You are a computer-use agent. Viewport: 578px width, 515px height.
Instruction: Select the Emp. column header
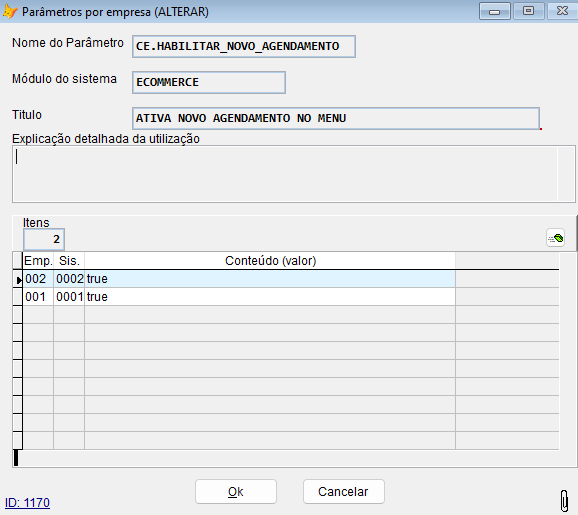38,261
